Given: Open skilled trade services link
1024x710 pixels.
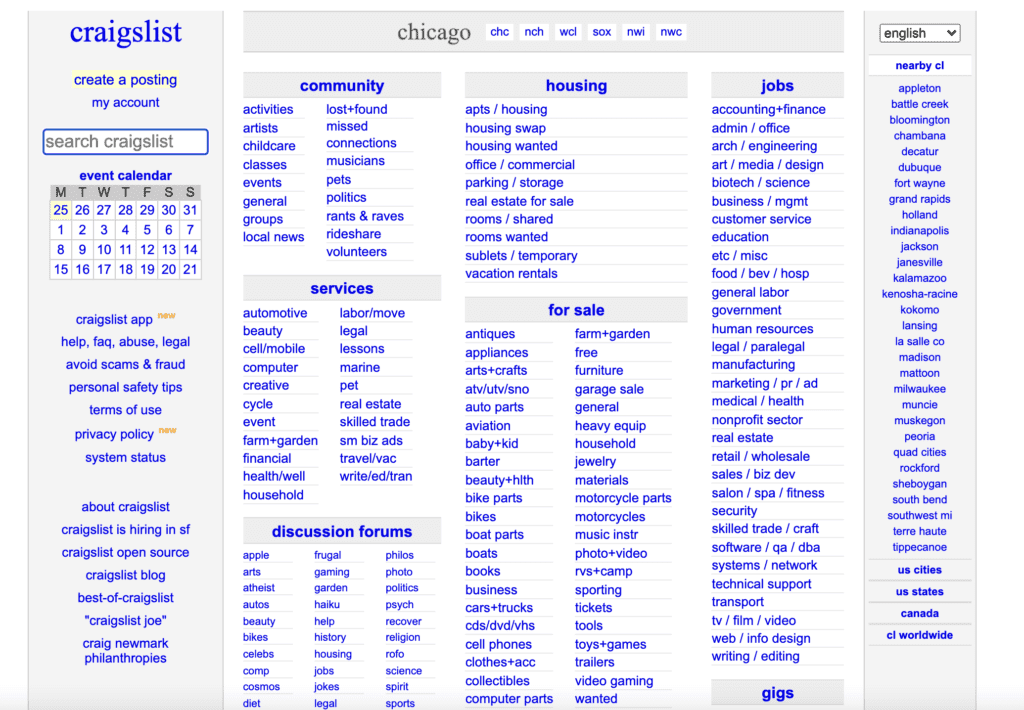Looking at the screenshot, I should 374,422.
